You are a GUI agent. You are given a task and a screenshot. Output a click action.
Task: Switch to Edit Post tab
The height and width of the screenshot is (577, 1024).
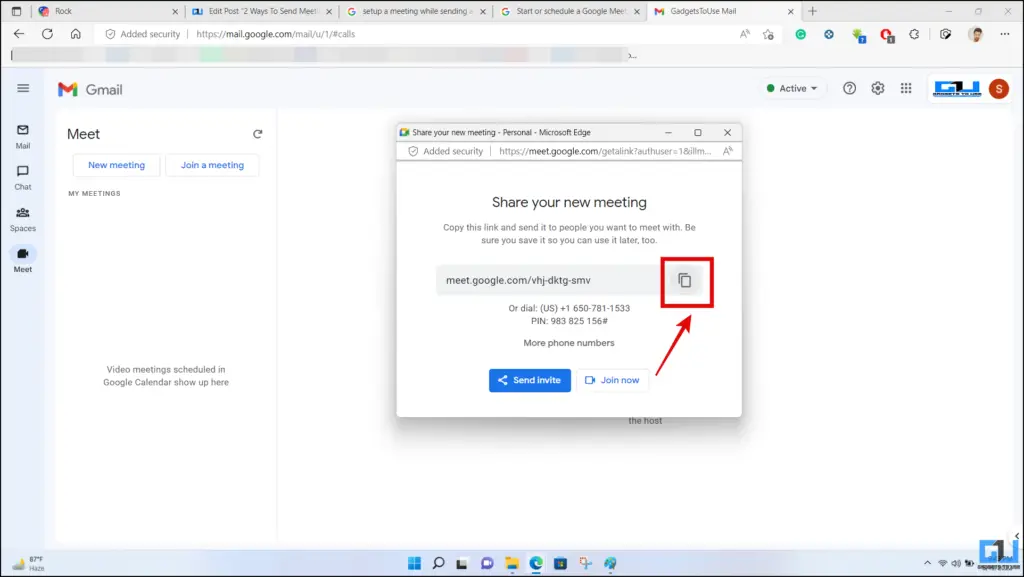pos(261,11)
